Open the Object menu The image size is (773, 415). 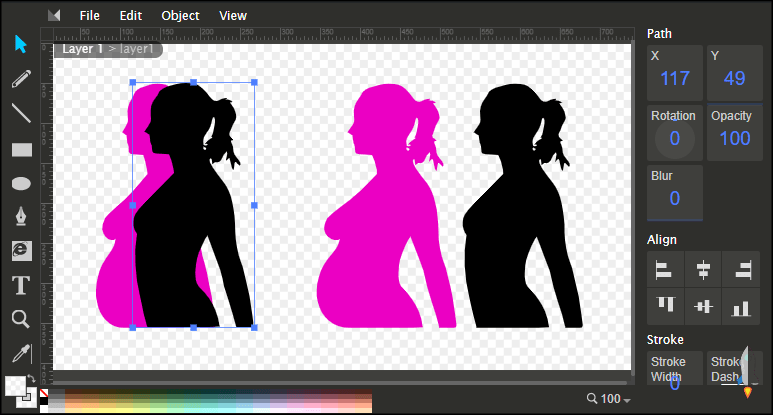pyautogui.click(x=180, y=16)
